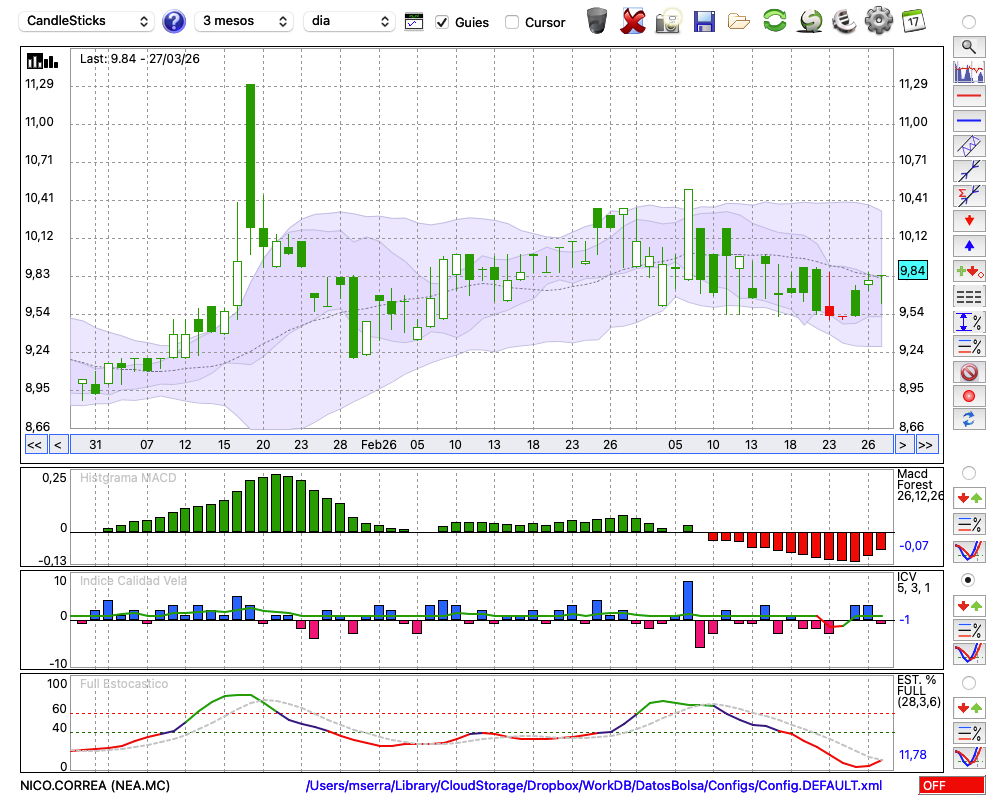Open the 3 mesos period dropdown
Image resolution: width=1000 pixels, height=800 pixels.
point(244,21)
